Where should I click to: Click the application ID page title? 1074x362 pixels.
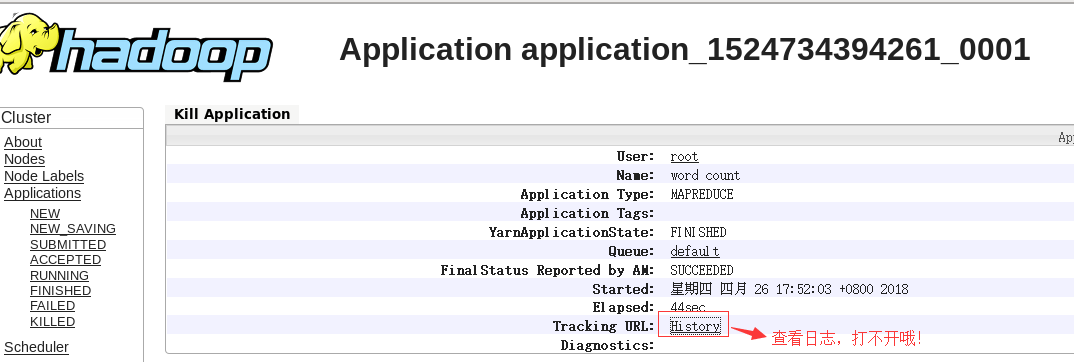tap(684, 49)
